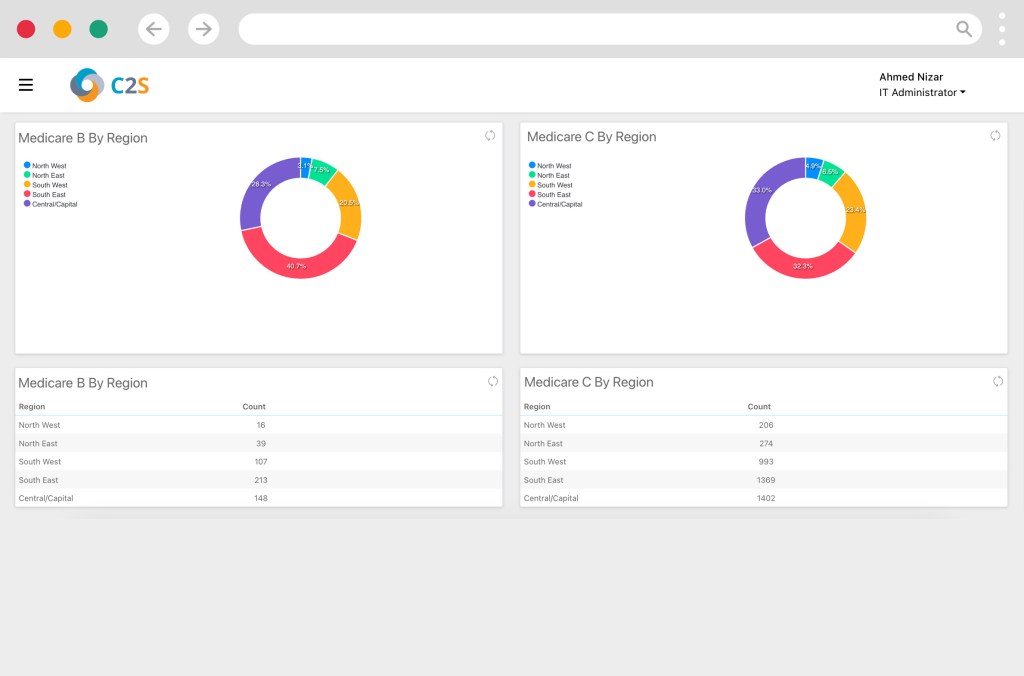This screenshot has width=1024, height=676.
Task: Click the browser back arrow
Action: click(x=153, y=29)
